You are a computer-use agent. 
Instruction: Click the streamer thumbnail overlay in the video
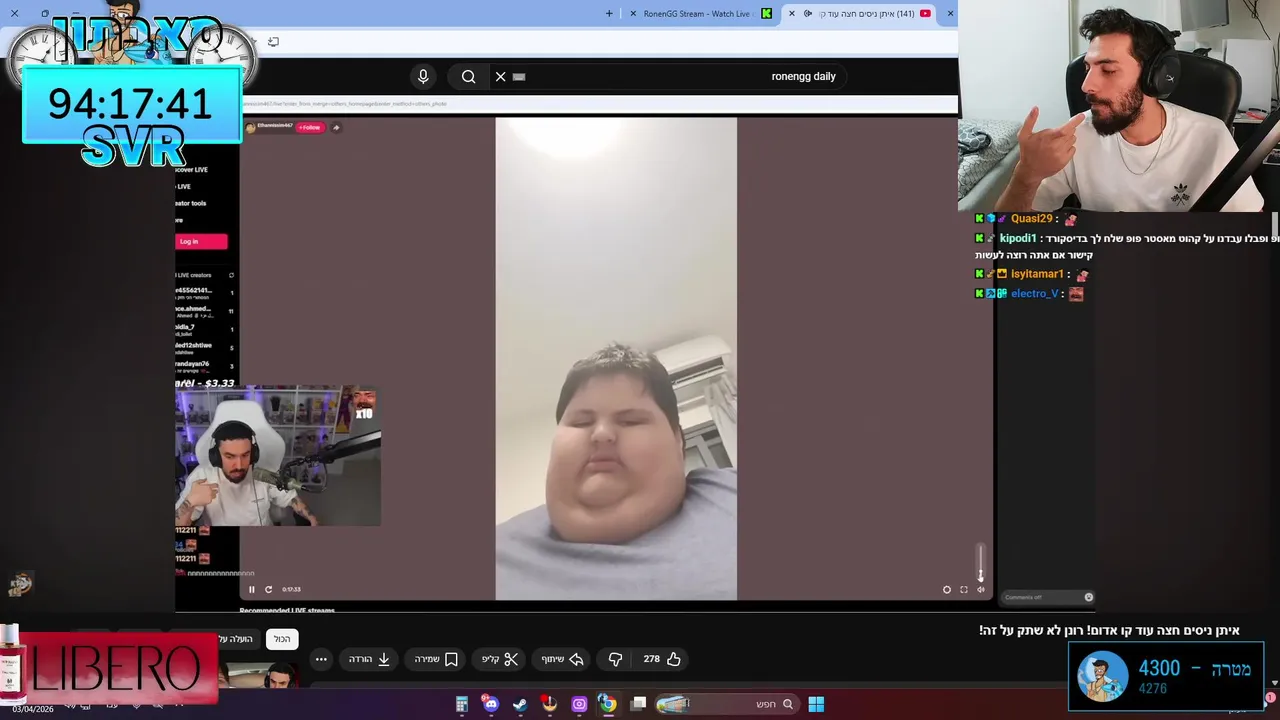coord(278,456)
